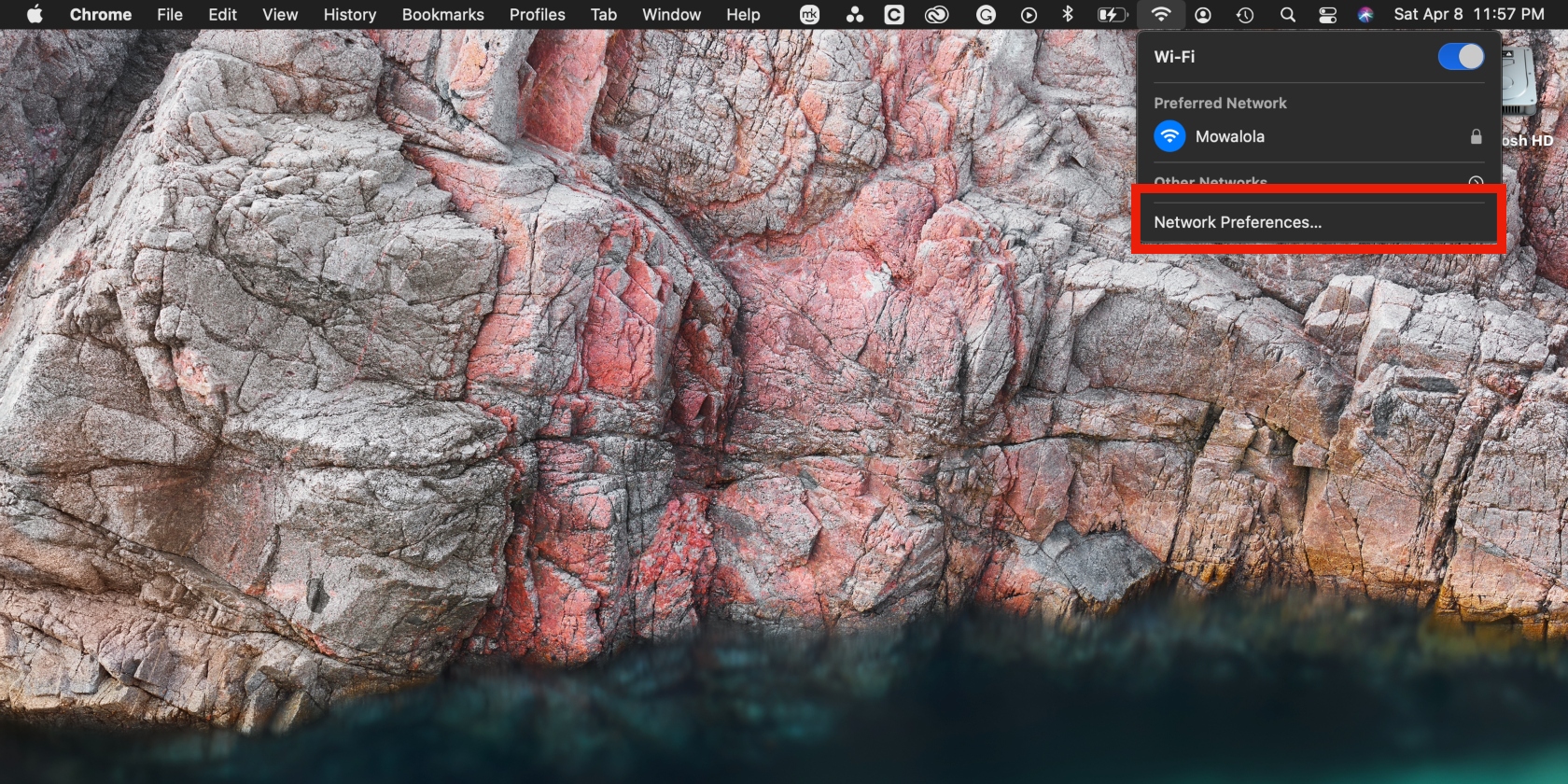This screenshot has height=784, width=1568.
Task: Open Spotlight search
Action: (1287, 14)
